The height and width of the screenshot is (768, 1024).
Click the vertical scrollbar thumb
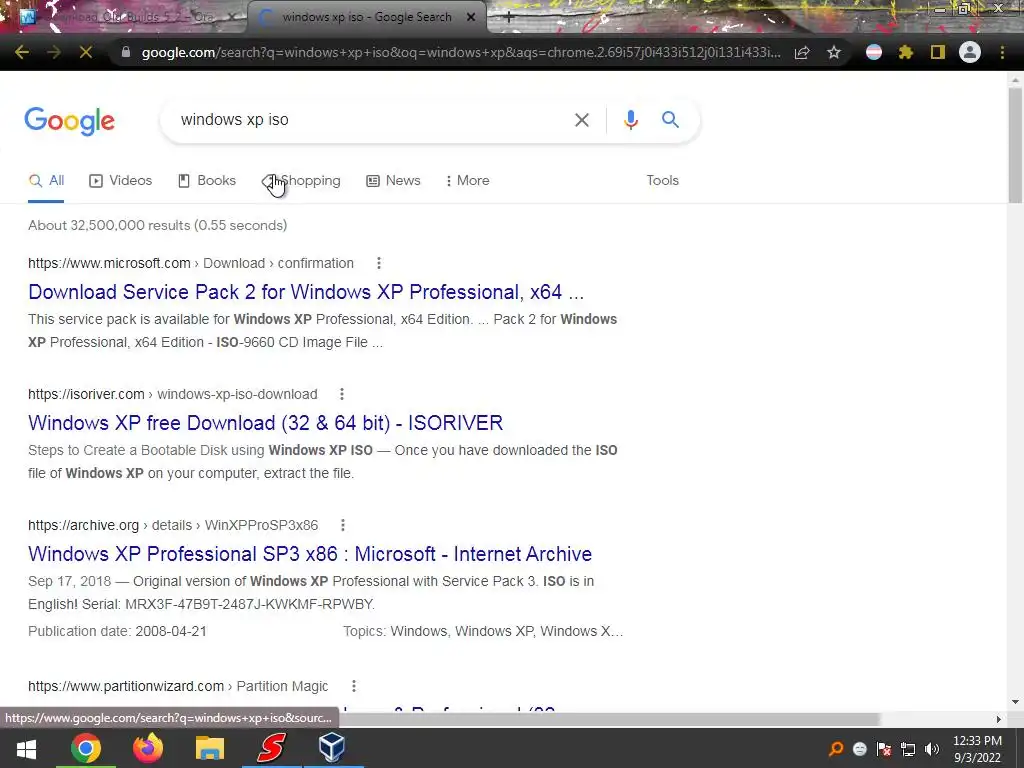point(1015,145)
